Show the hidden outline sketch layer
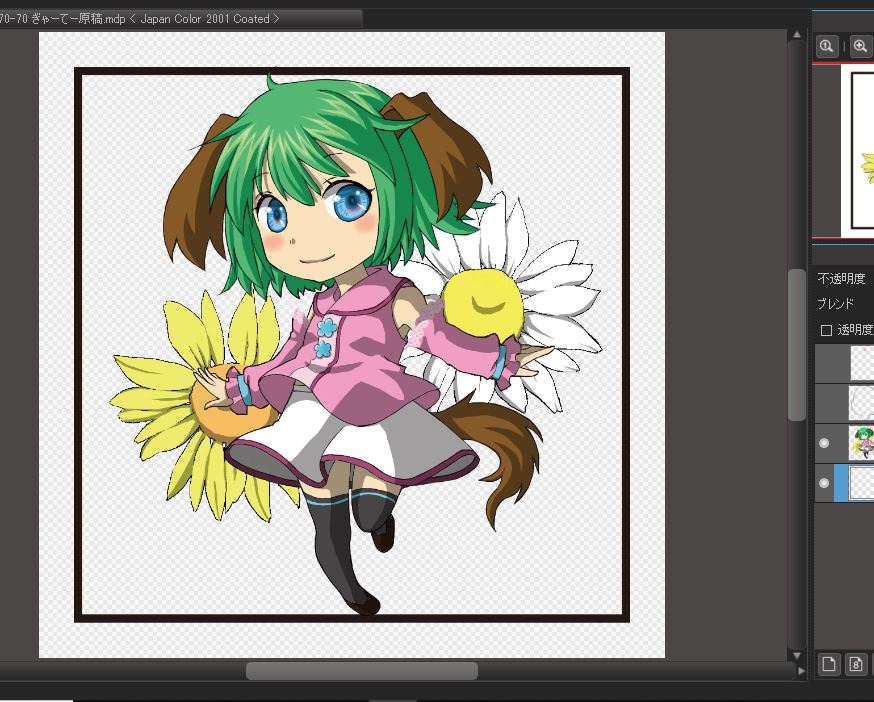874x702 pixels. 824,403
